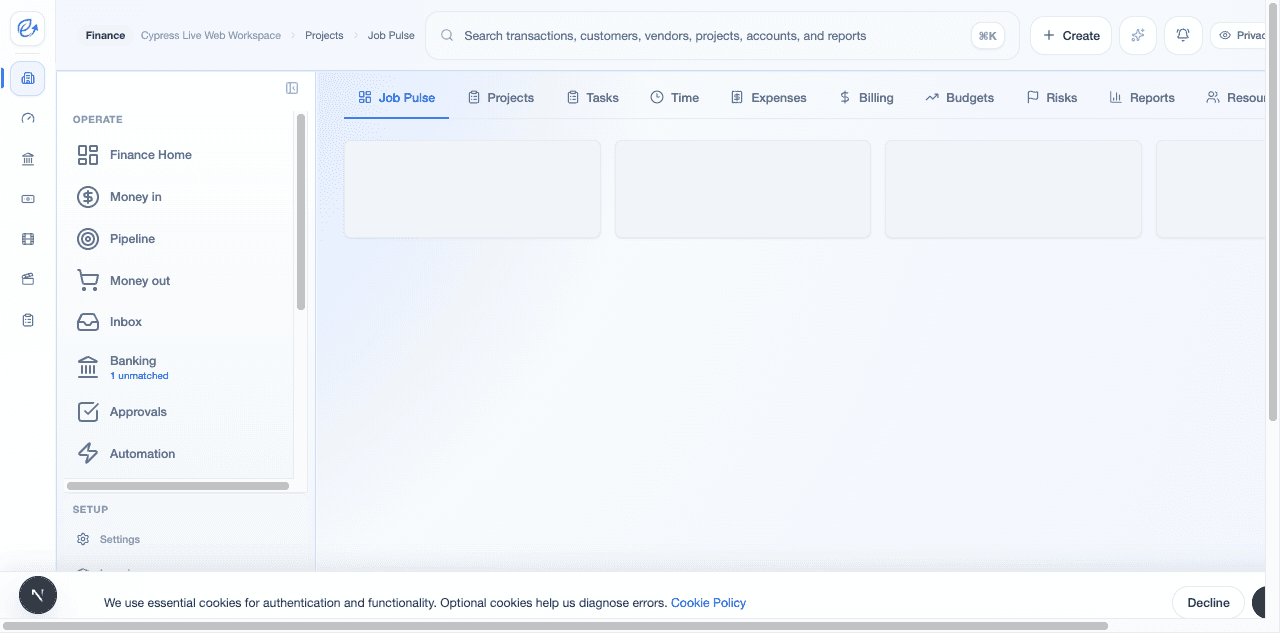
Task: Open the Create menu button
Action: 1070,35
